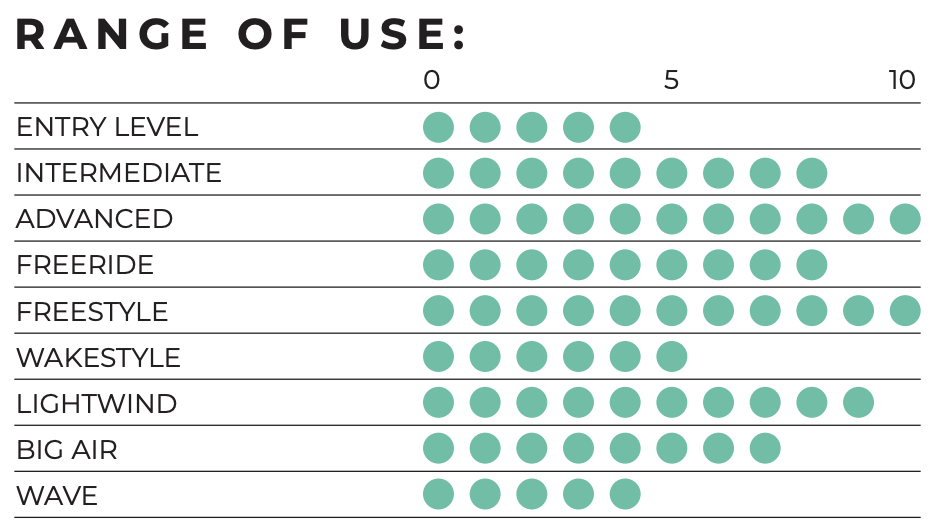
Task: Click the ENTRY LEVEL row label
Action: (107, 127)
